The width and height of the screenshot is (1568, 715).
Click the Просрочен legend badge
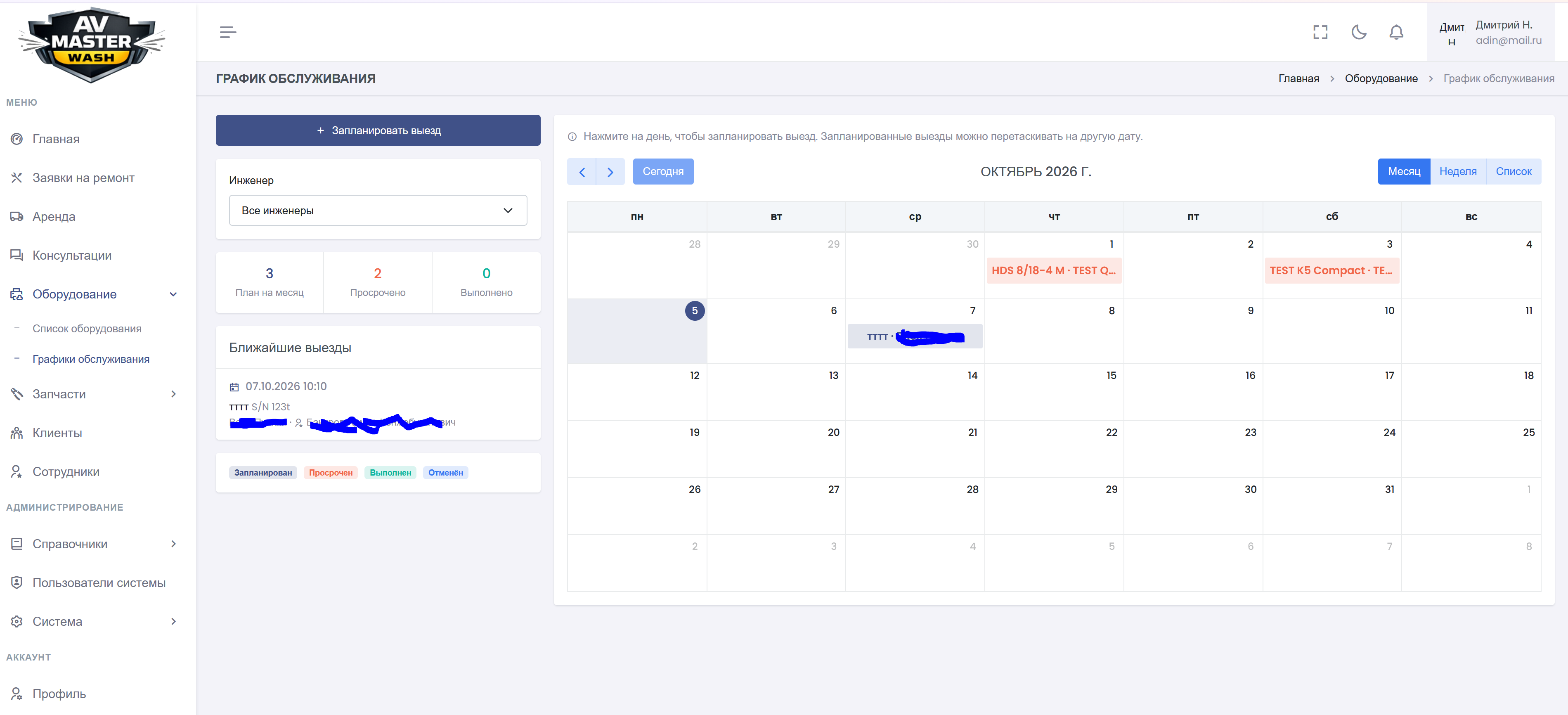(331, 473)
